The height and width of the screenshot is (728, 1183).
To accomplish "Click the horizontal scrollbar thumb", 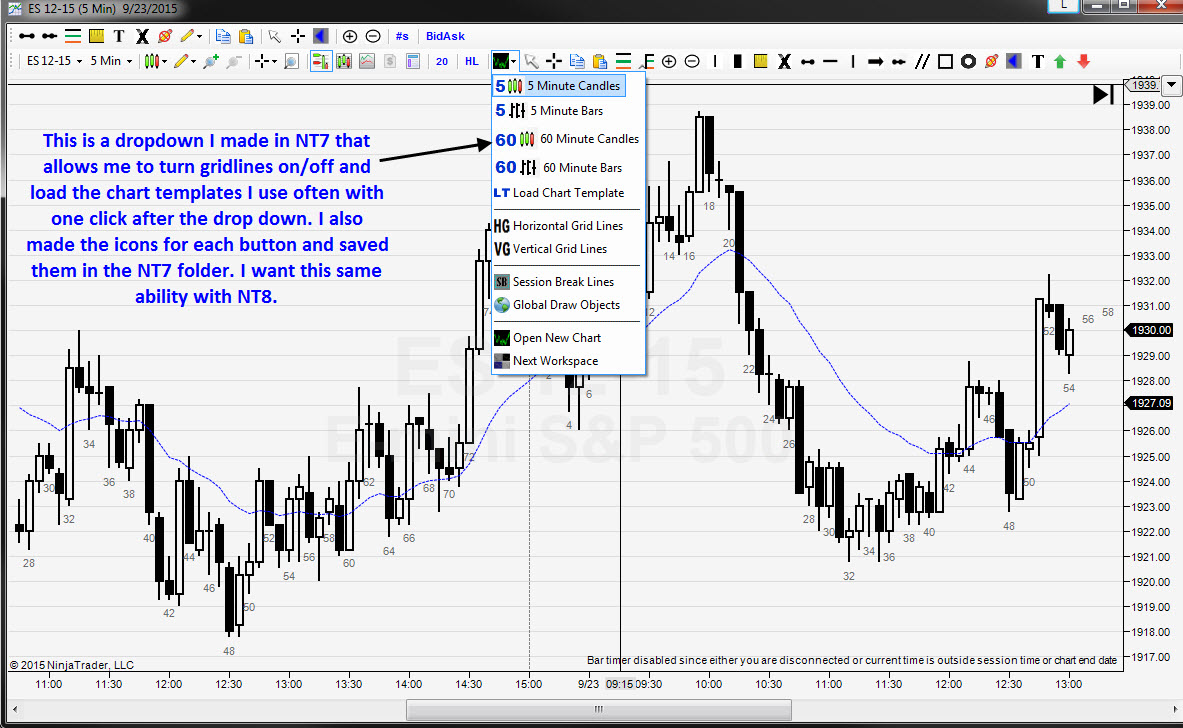I will click(599, 709).
